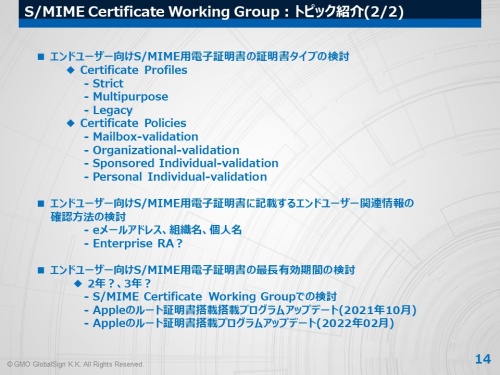Image resolution: width=500 pixels, height=375 pixels.
Task: Select the '確認方法の検討' line
Action: click(x=88, y=217)
